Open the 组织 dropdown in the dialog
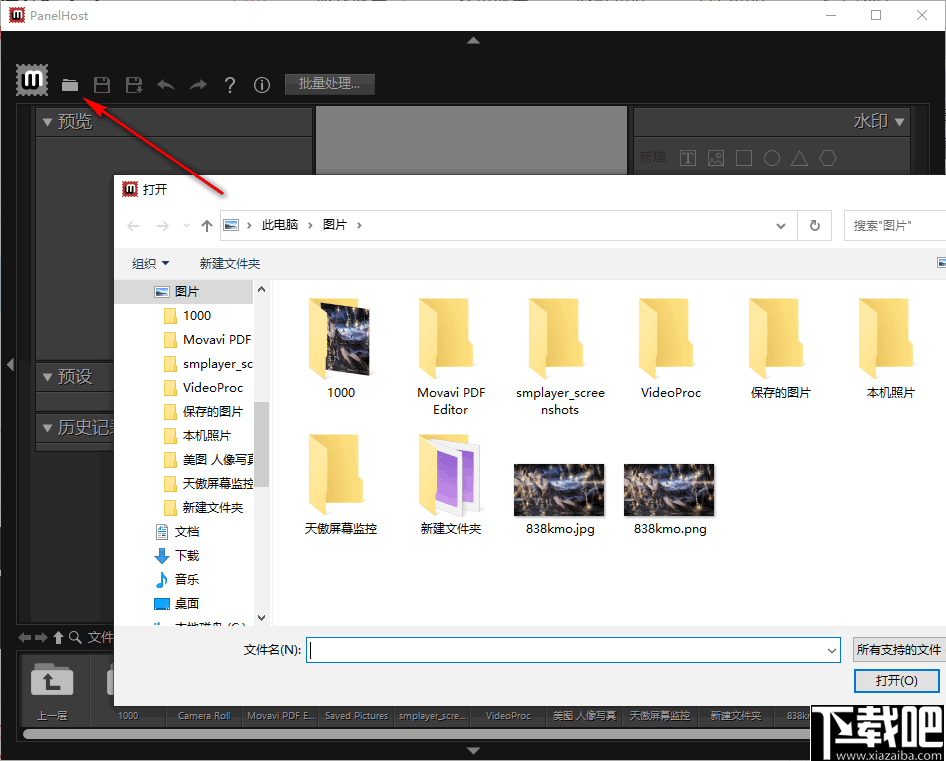 [150, 262]
